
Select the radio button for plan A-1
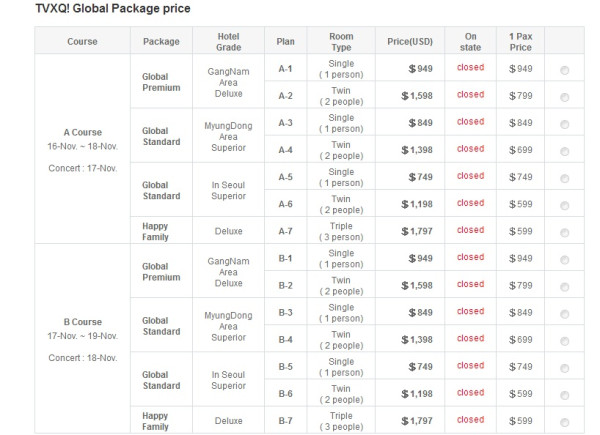pyautogui.click(x=564, y=70)
